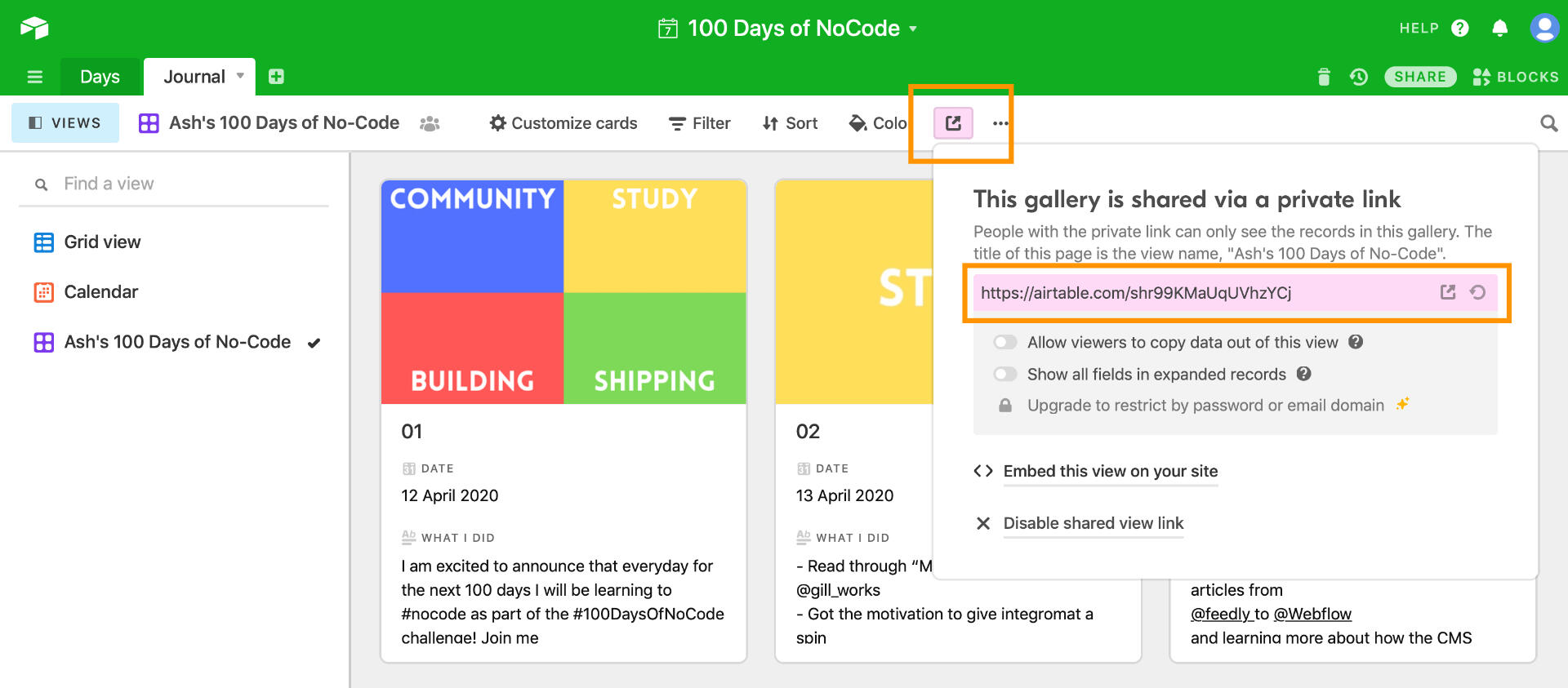Click the share view icon in the toolbar

point(953,123)
